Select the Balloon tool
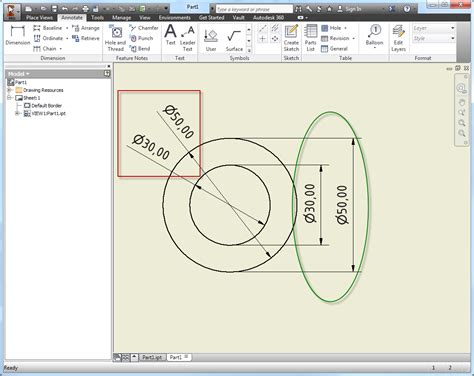 click(374, 36)
